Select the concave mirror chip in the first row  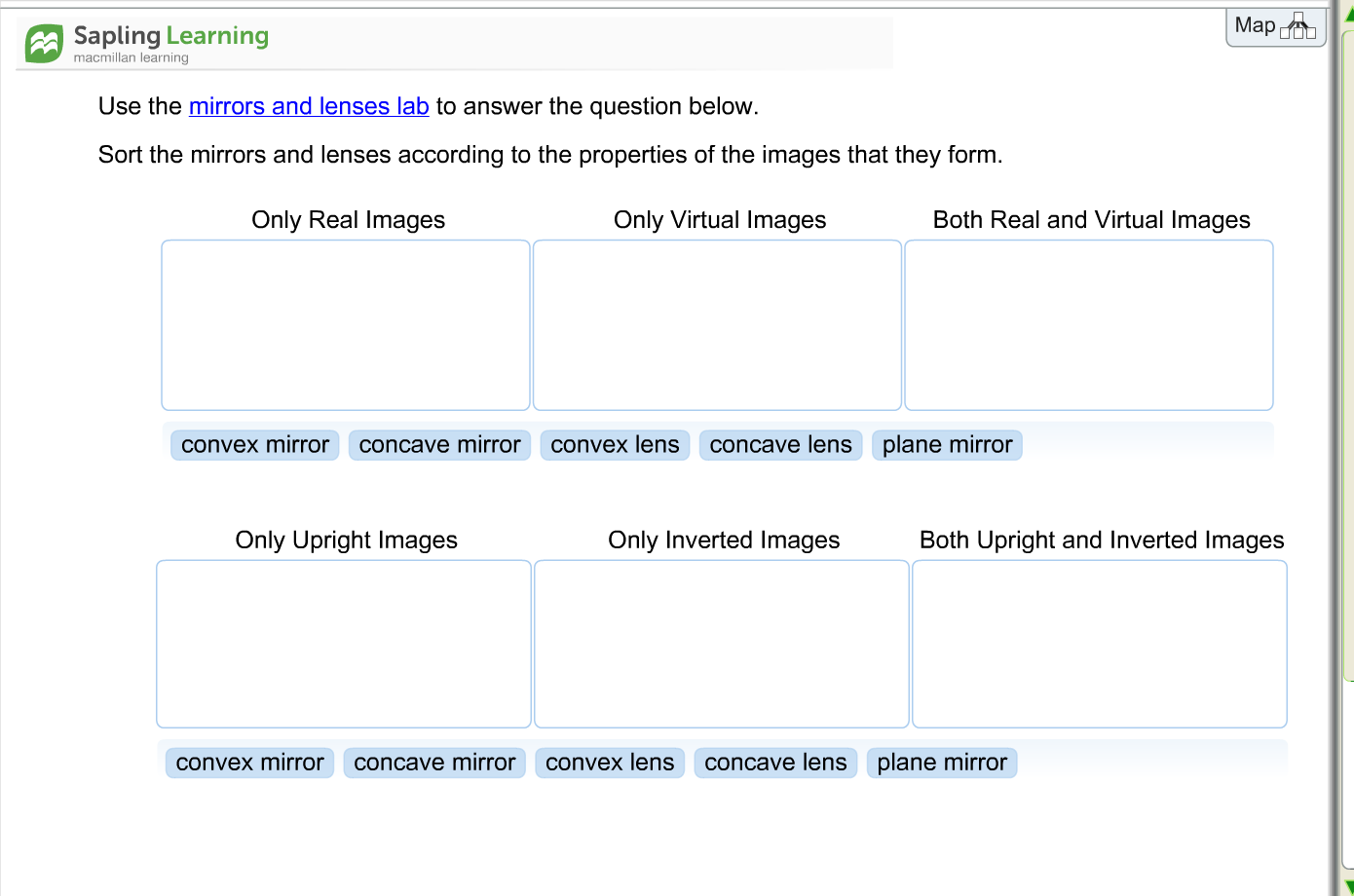[x=439, y=444]
